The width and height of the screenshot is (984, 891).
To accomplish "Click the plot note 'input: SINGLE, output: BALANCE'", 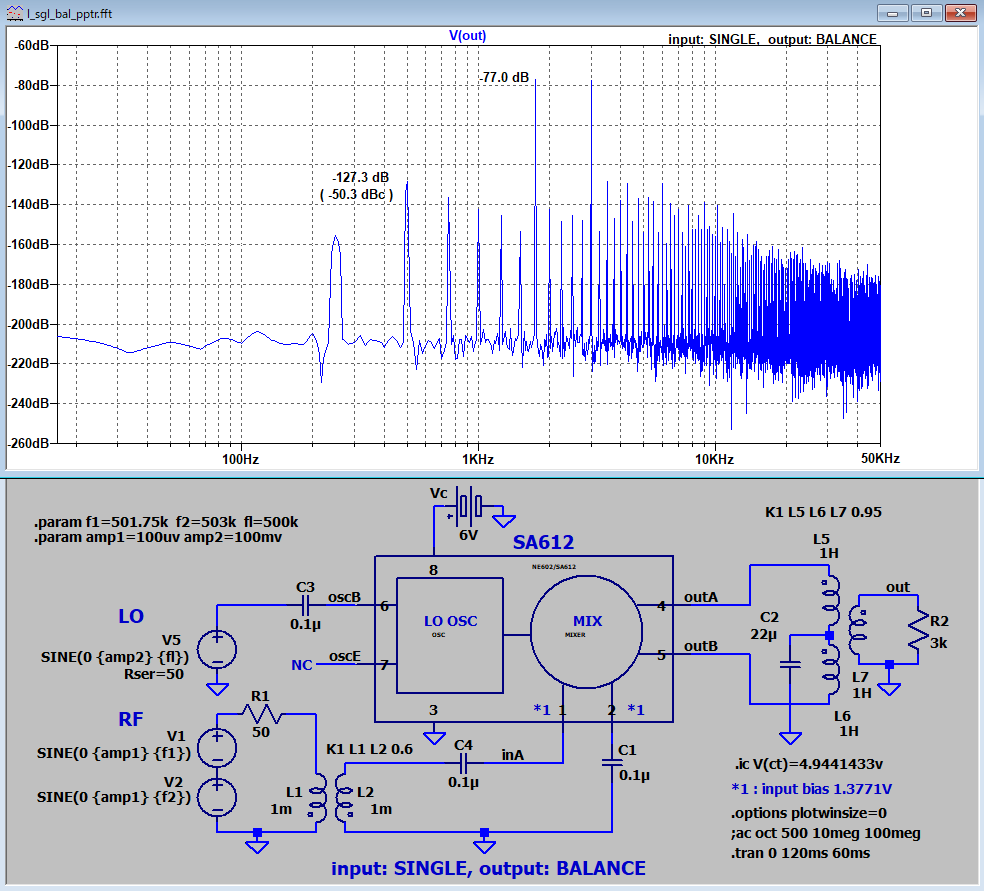I will click(x=772, y=39).
